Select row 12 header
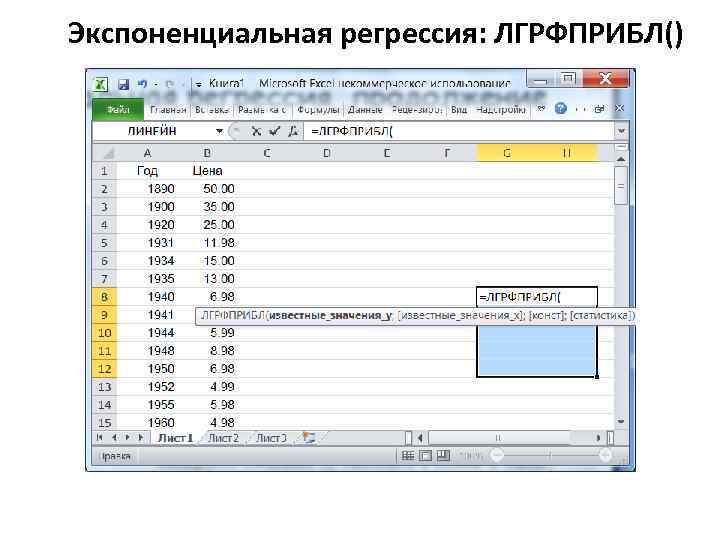This screenshot has width=720, height=540. [x=105, y=369]
